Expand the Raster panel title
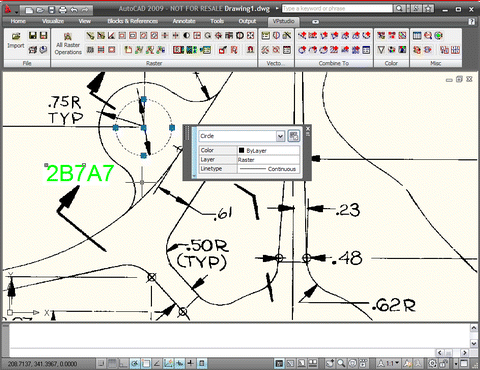This screenshot has width=480, height=370. pos(154,63)
